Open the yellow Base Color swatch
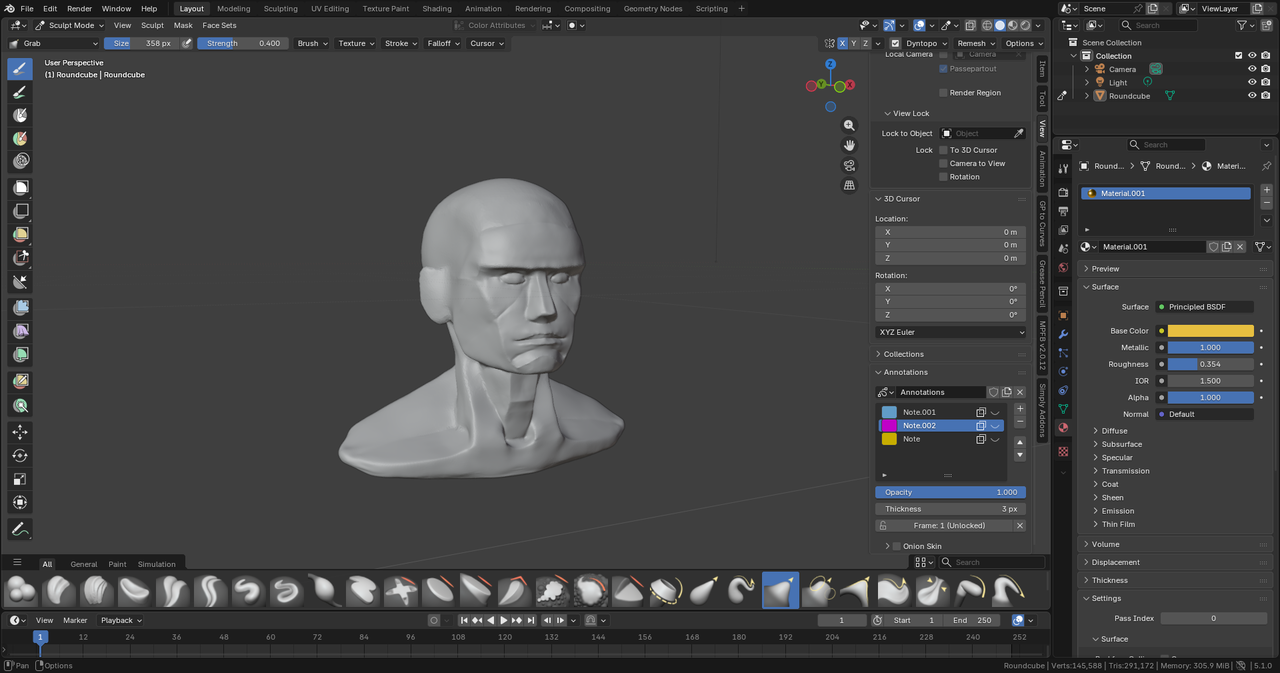 1210,331
